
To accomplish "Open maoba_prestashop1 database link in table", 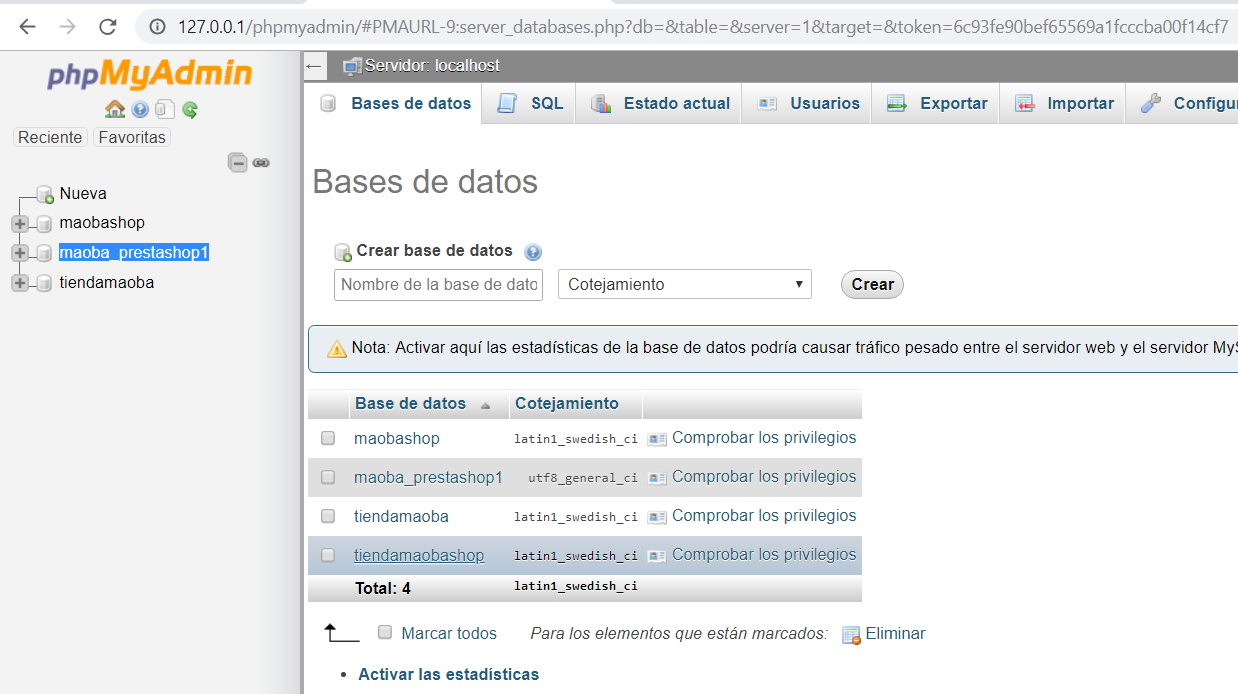I will click(x=428, y=477).
